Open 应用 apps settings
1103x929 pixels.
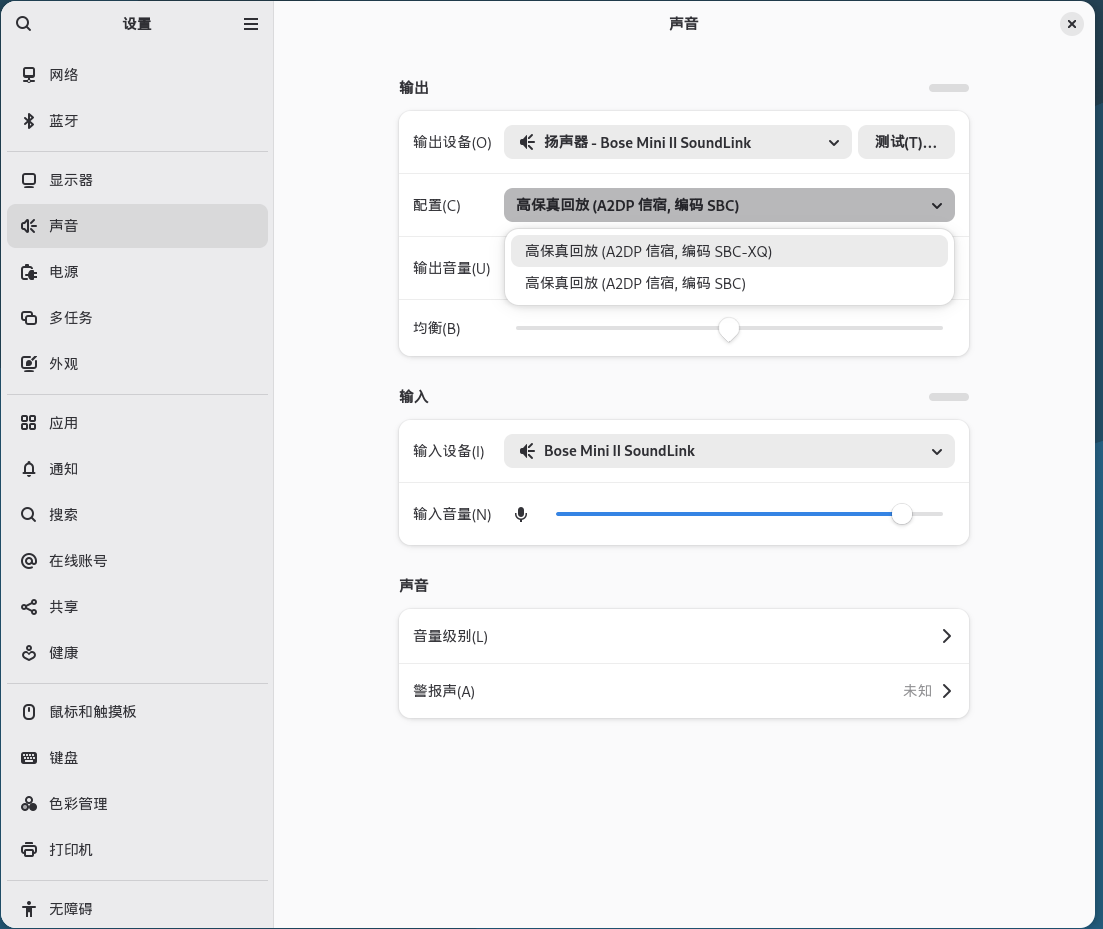pyautogui.click(x=137, y=423)
